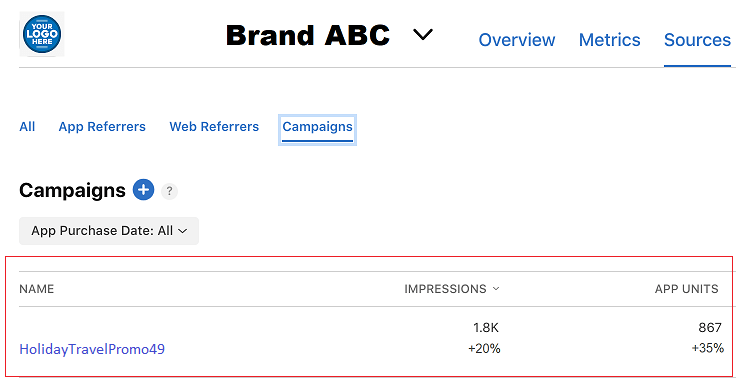Open the Metrics tab
The height and width of the screenshot is (389, 736).
(609, 40)
